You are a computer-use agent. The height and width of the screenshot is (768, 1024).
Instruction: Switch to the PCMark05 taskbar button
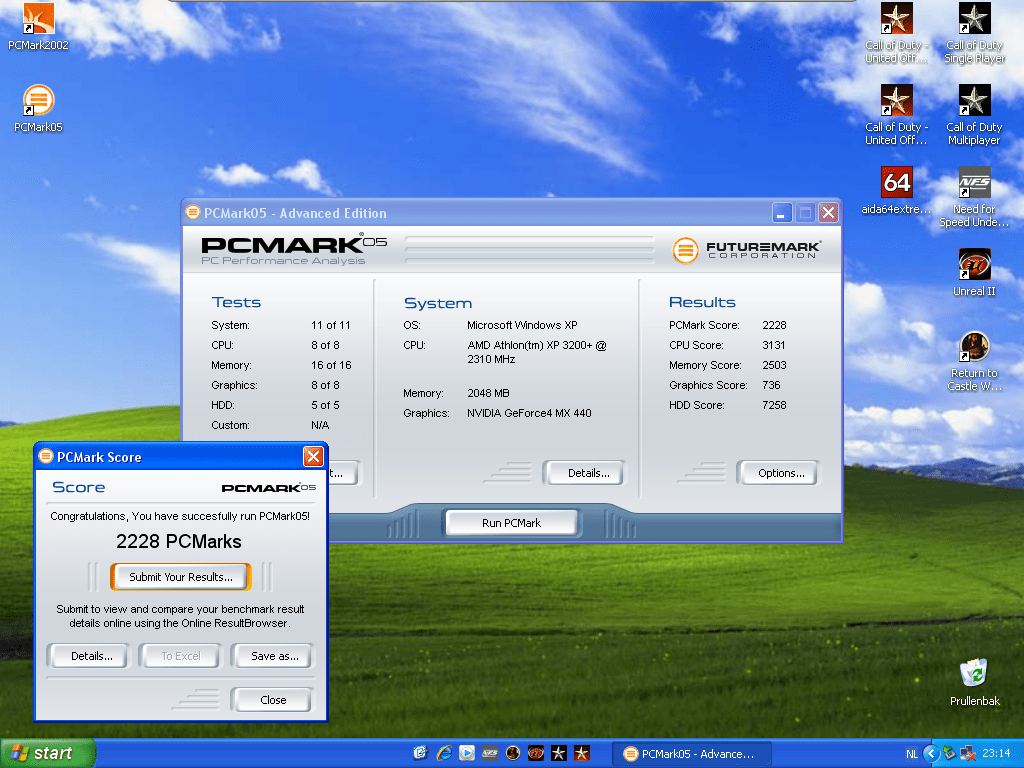coord(692,754)
